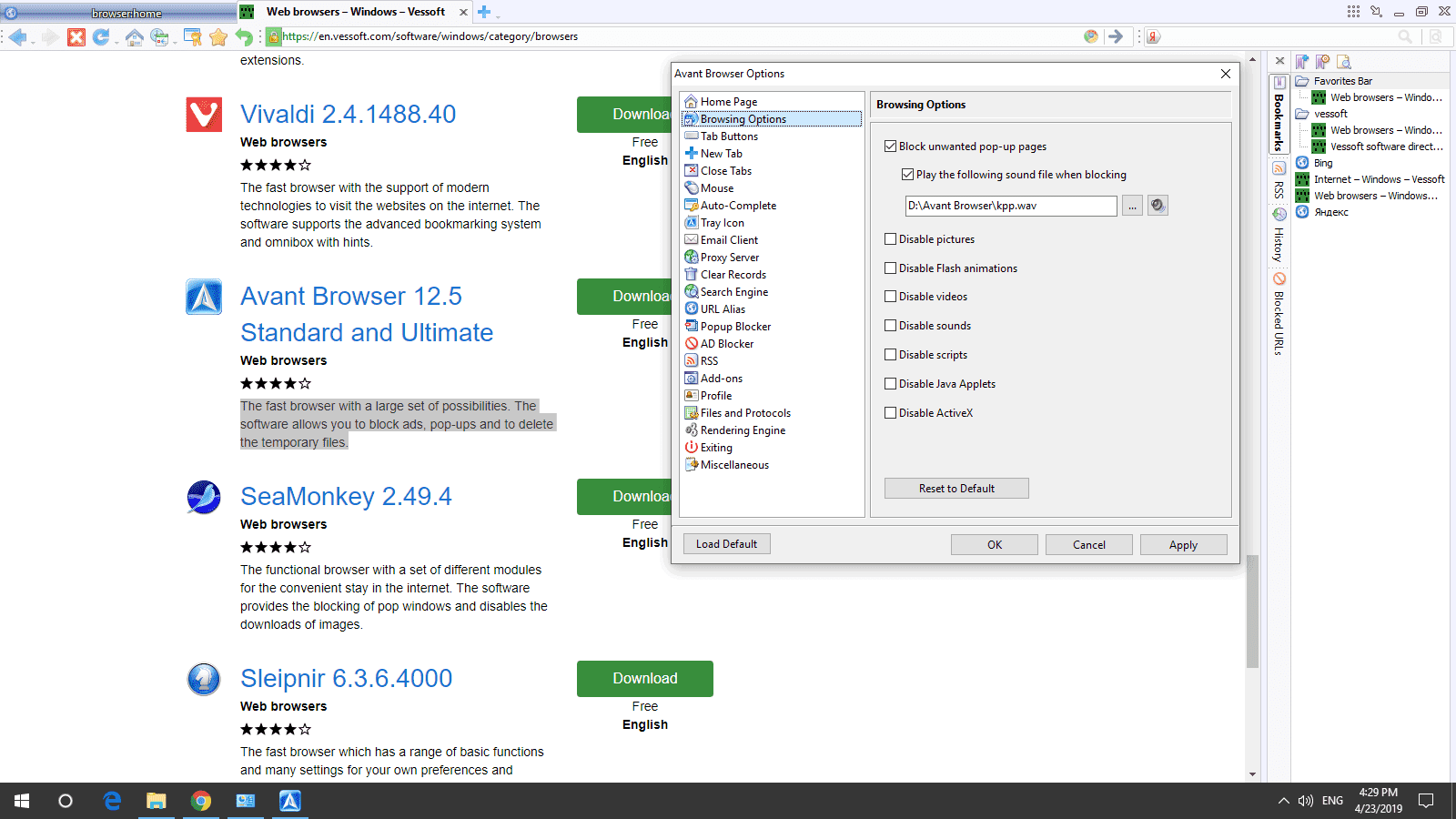Select Tab Buttons in options list

728,136
